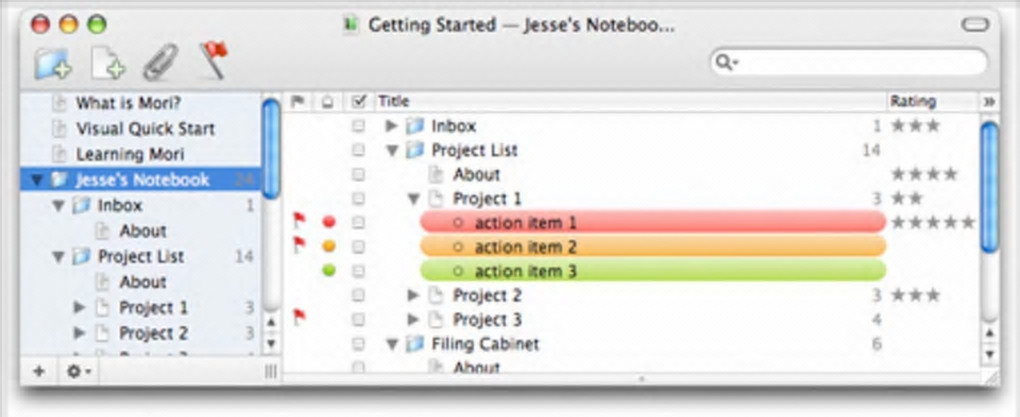Toggle the checkbox in the Inbox row
1020x417 pixels.
[x=359, y=126]
